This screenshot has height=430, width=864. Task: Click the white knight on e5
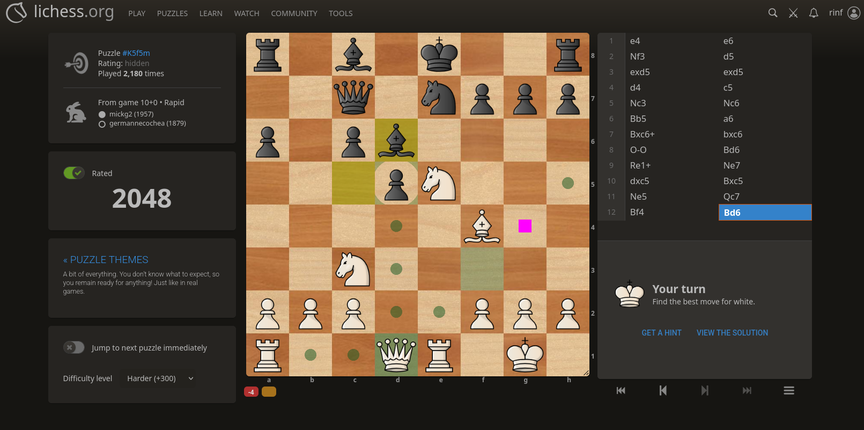pos(439,182)
